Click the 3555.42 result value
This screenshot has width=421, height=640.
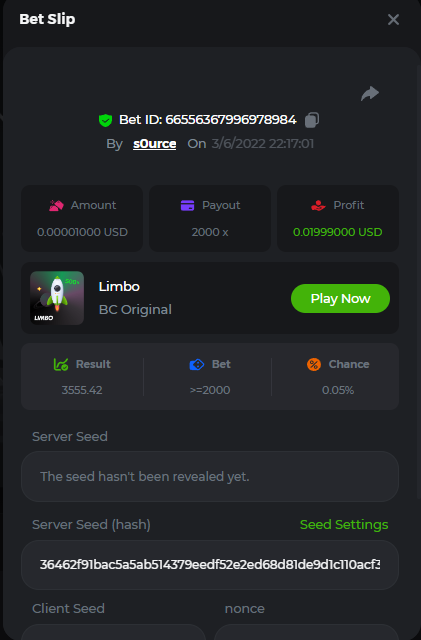82,390
